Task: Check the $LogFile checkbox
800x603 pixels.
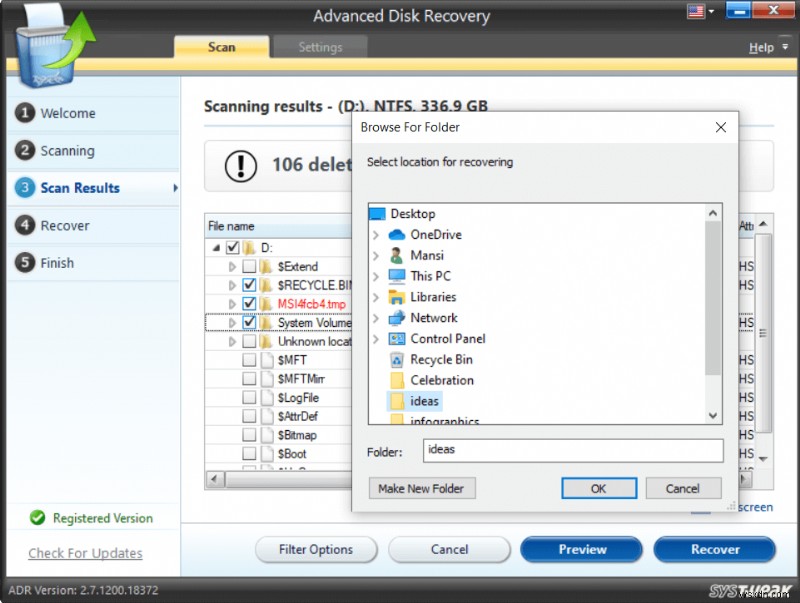Action: pos(249,397)
